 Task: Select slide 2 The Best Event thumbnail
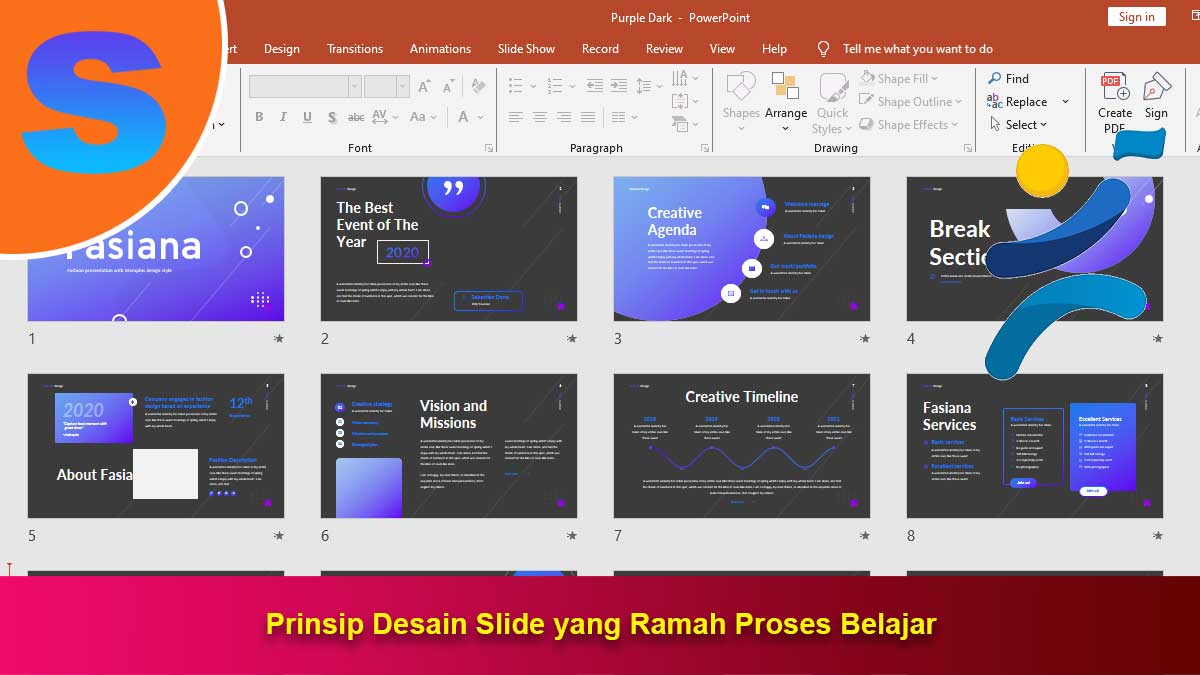[x=449, y=249]
